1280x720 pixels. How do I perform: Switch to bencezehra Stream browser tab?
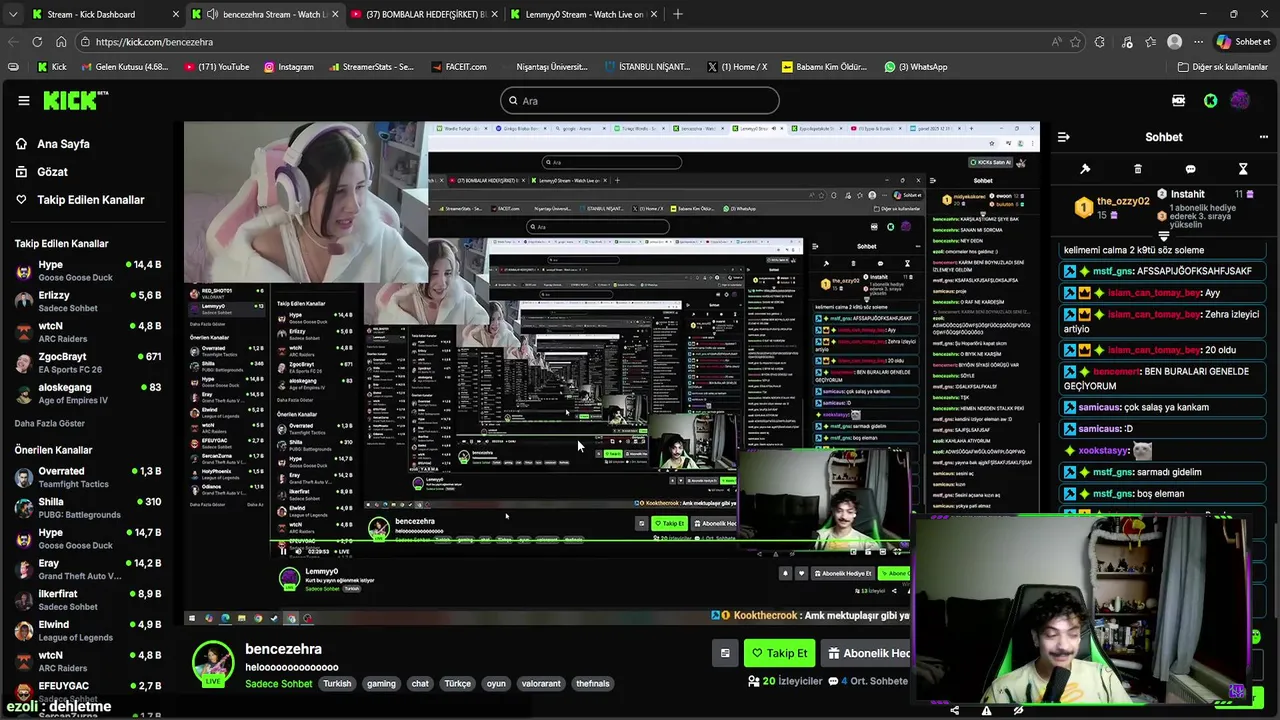(x=267, y=14)
